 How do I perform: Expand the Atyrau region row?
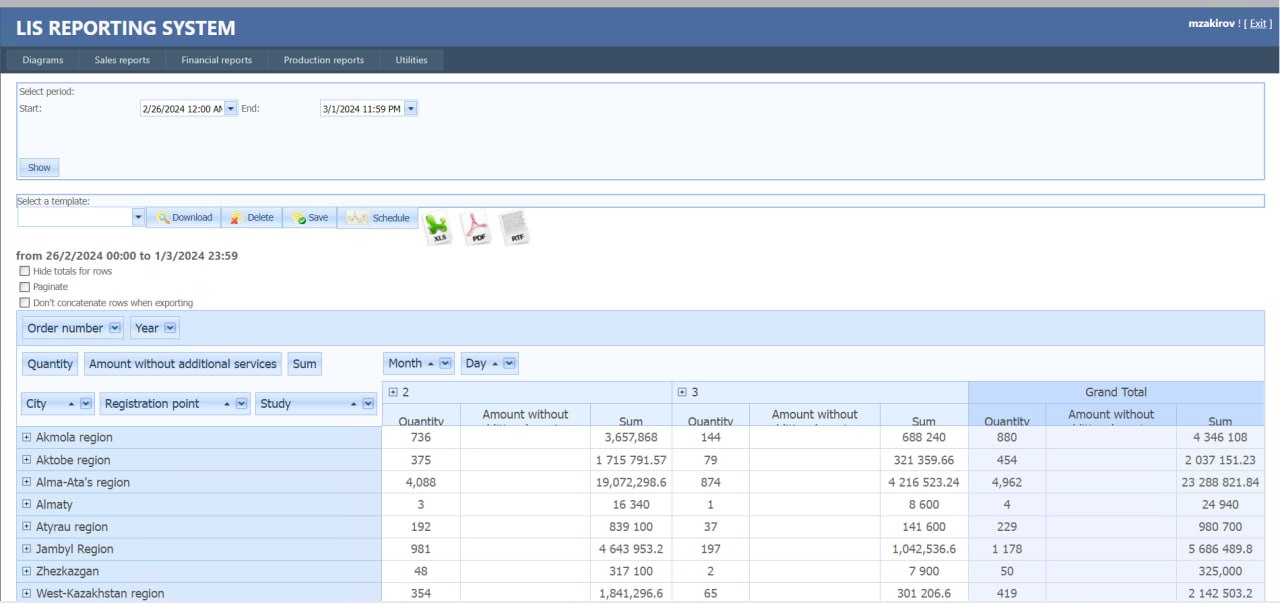(27, 526)
